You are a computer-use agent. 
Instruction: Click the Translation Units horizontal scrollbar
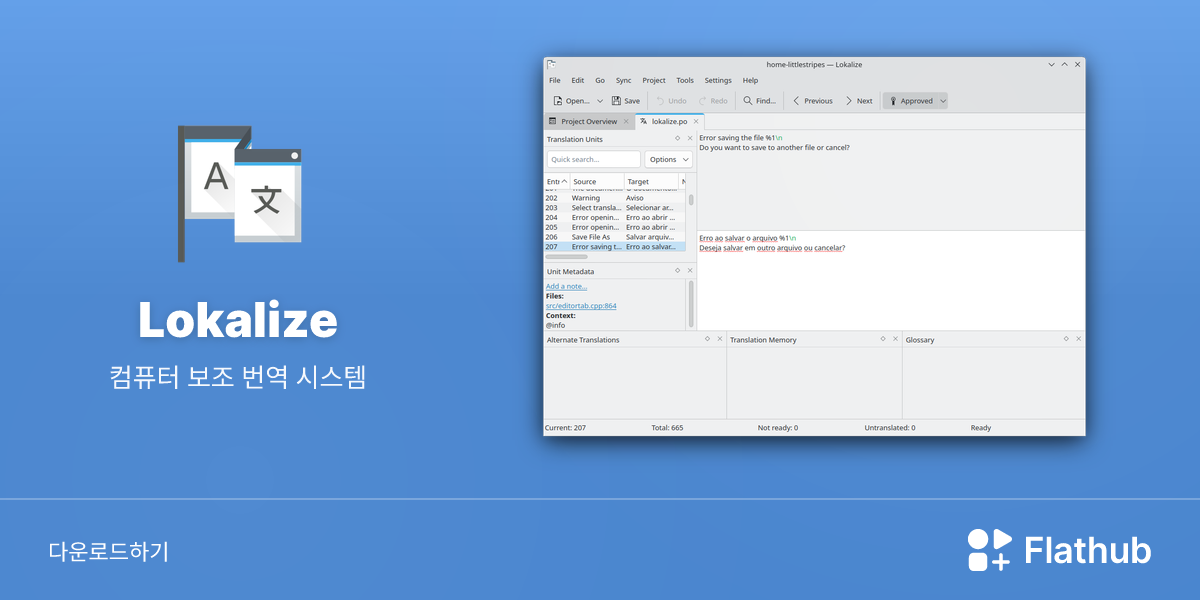pyautogui.click(x=566, y=257)
